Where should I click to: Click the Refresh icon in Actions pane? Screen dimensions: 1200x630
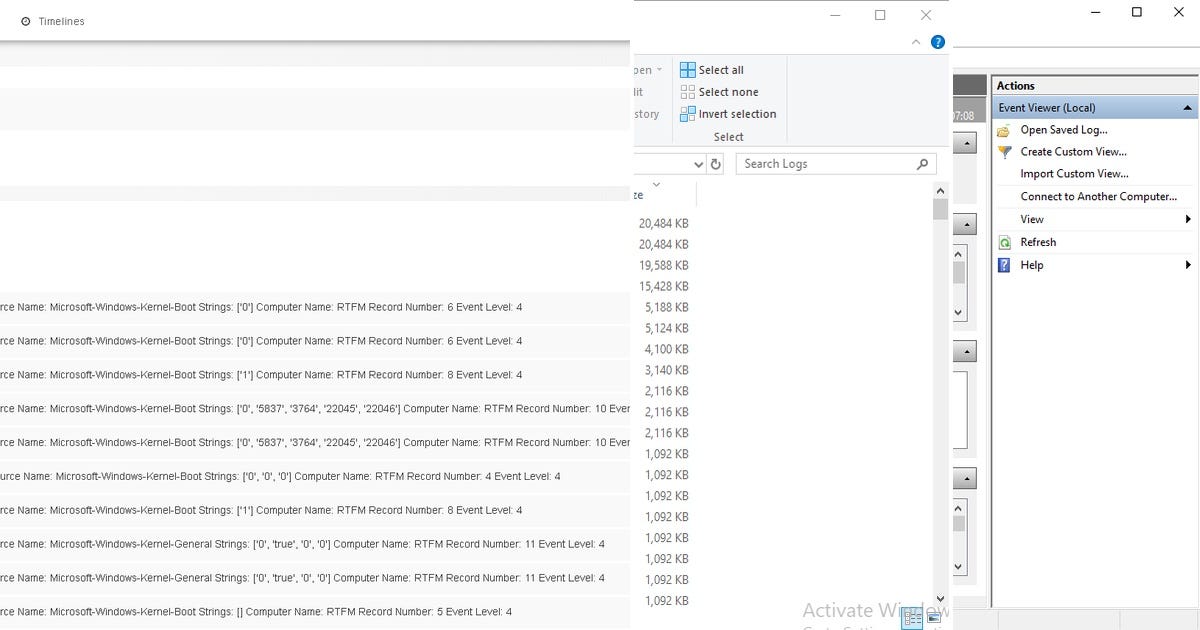click(x=1005, y=242)
